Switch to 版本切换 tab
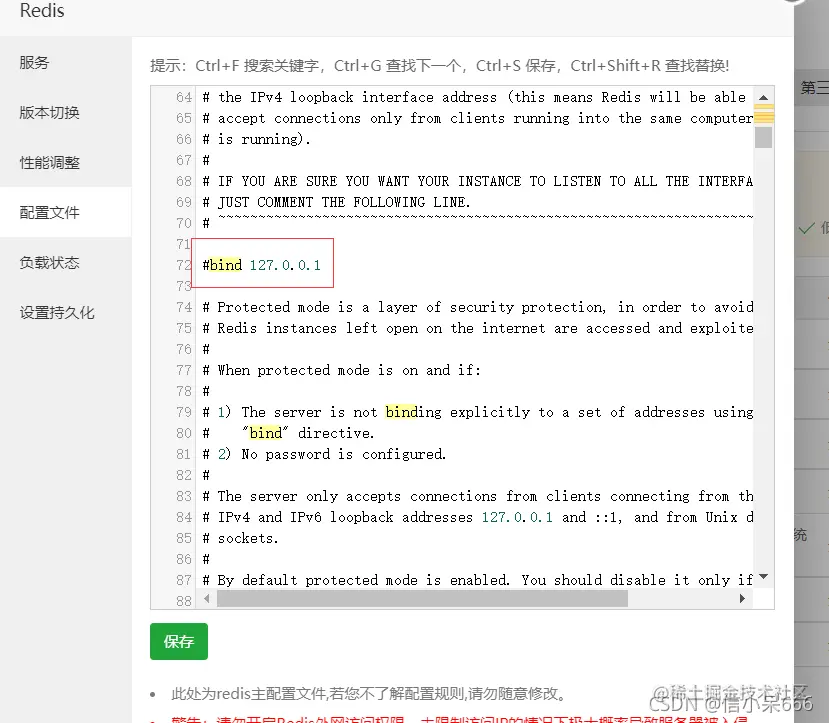 (x=49, y=113)
